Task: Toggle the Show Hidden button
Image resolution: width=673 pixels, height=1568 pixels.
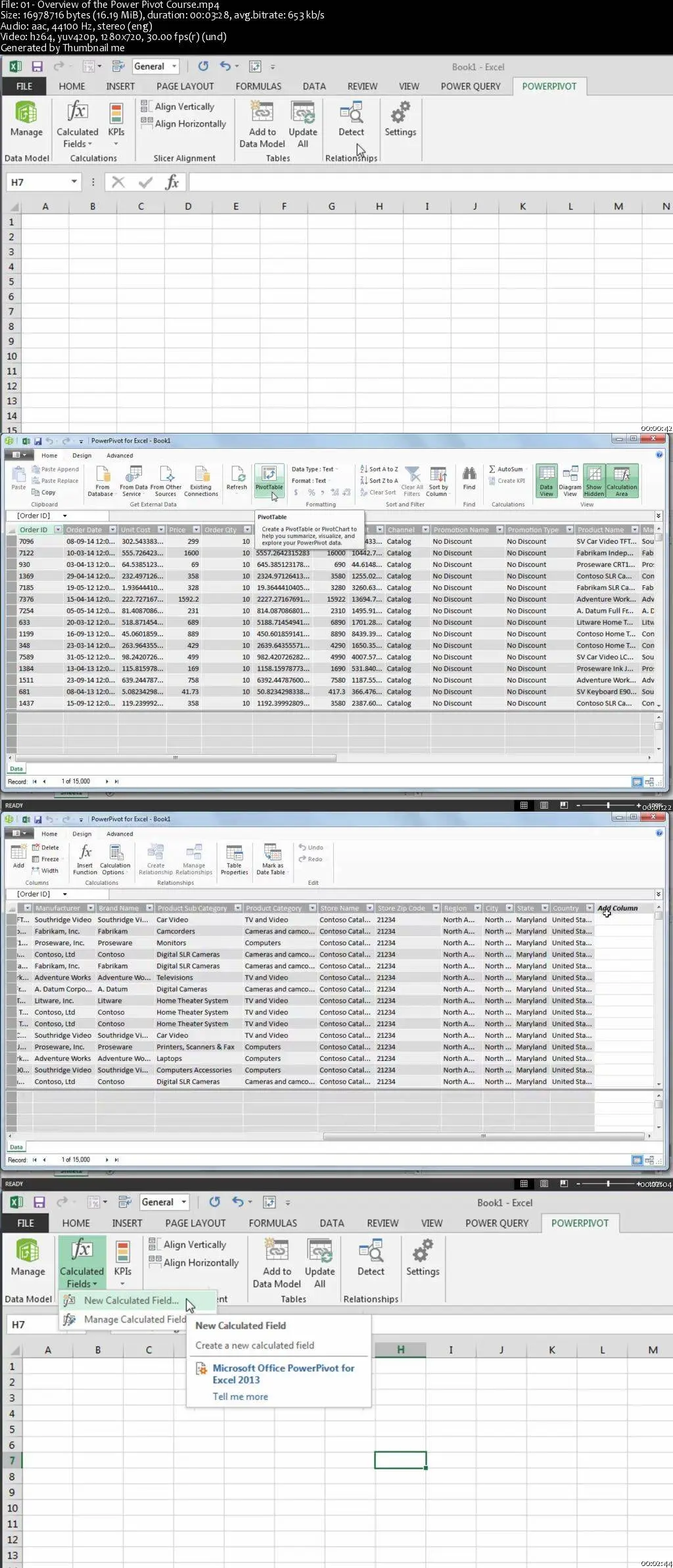Action: pos(593,481)
